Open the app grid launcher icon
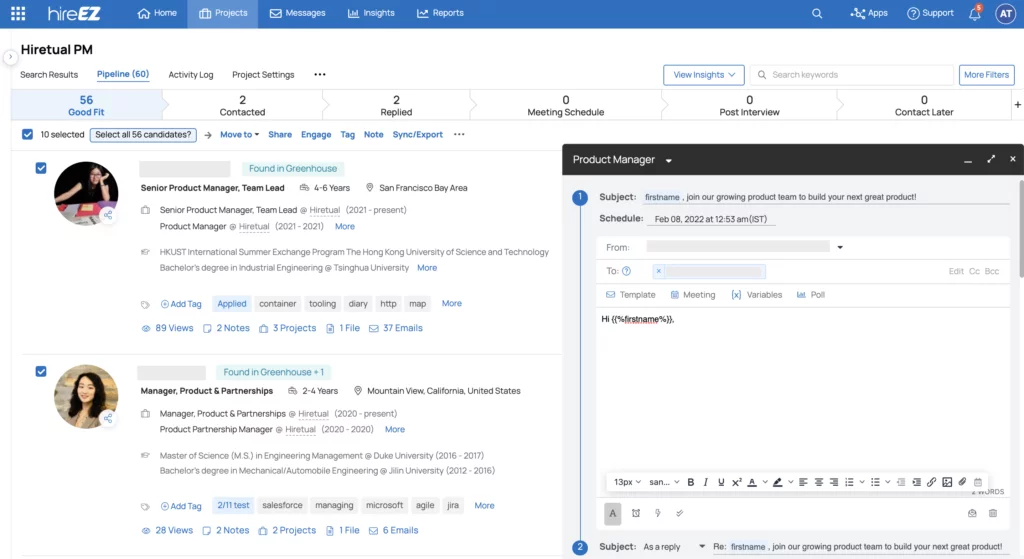Screen dimensions: 1024x559 tap(18, 14)
